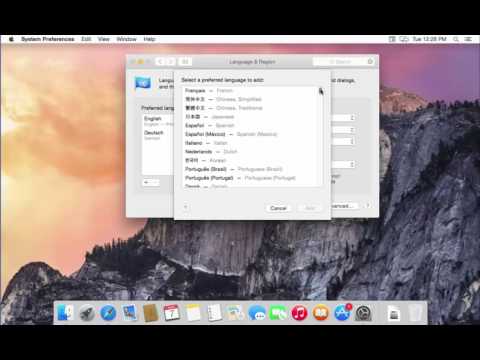The image size is (480, 360).
Task: Select Português (Brasil) row
Action: pos(251,169)
